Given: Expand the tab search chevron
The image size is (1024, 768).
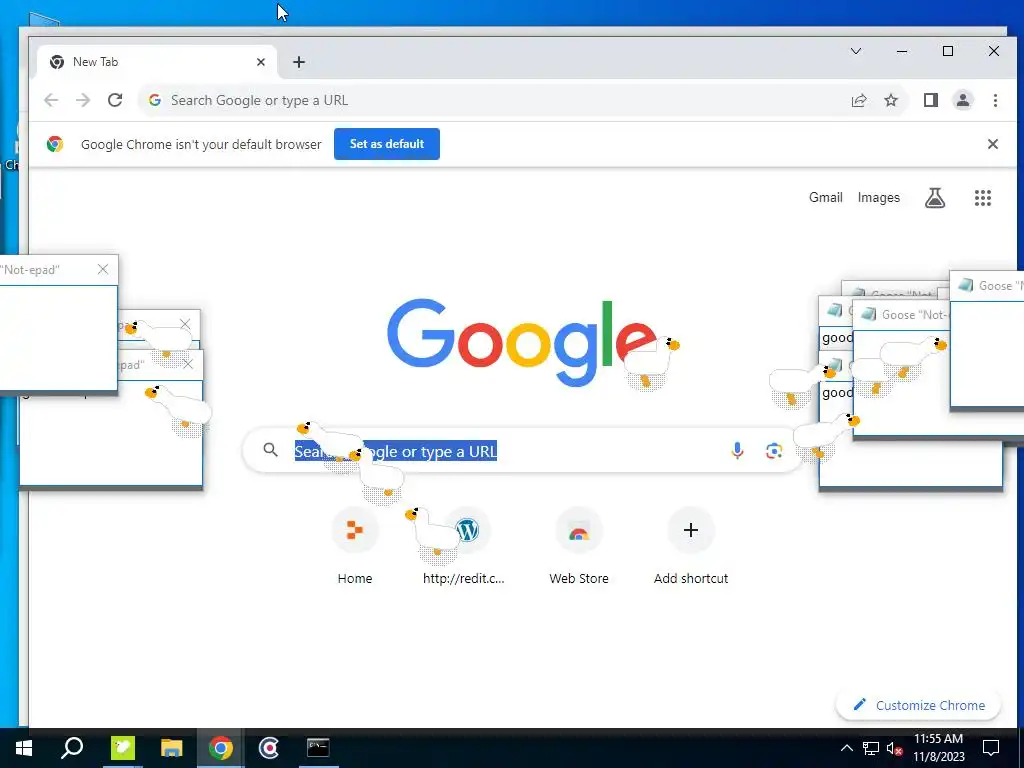Looking at the screenshot, I should pos(856,51).
